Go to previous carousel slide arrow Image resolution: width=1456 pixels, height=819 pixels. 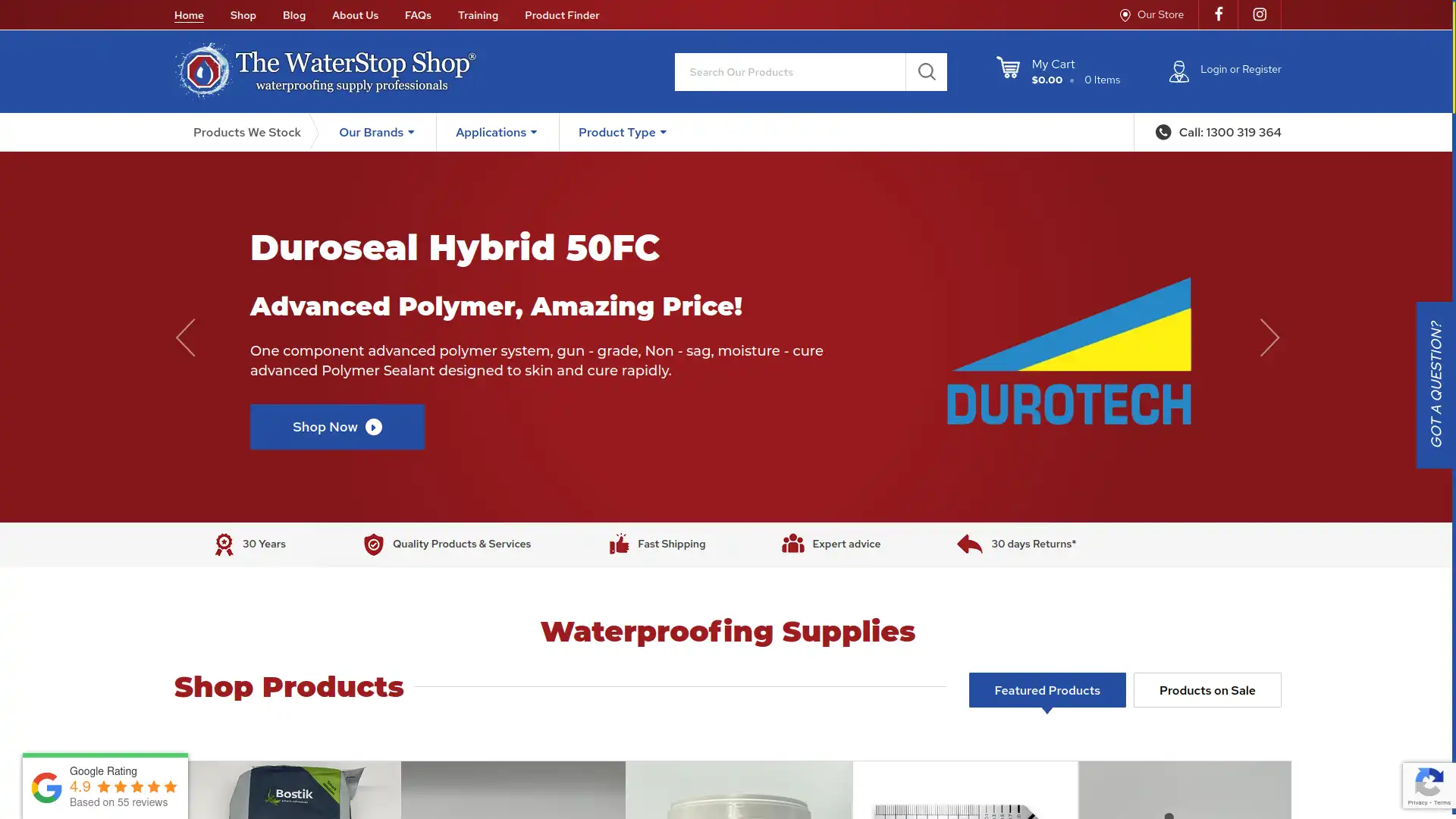(x=186, y=337)
